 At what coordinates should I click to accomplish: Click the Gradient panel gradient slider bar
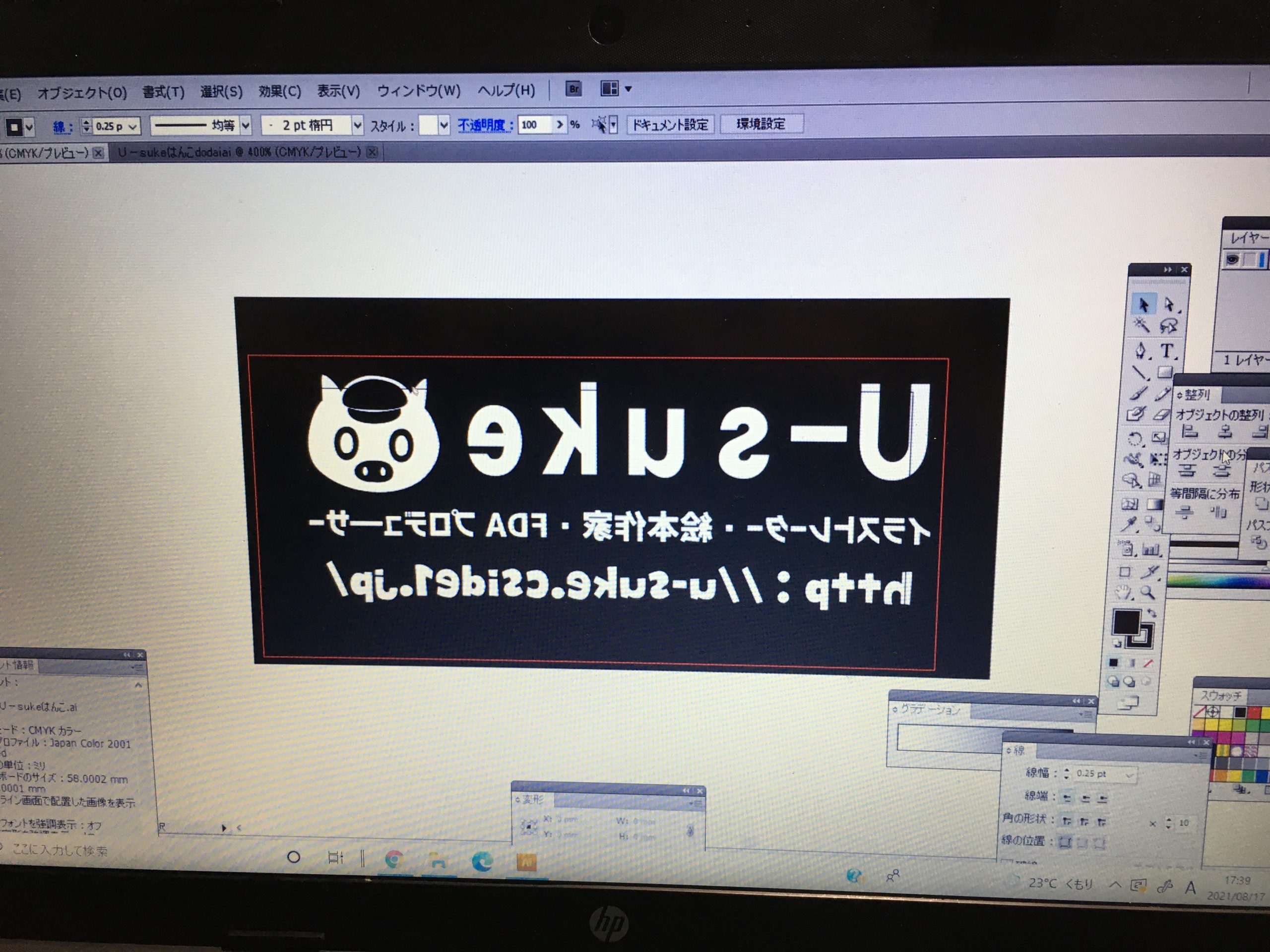pyautogui.click(x=950, y=739)
